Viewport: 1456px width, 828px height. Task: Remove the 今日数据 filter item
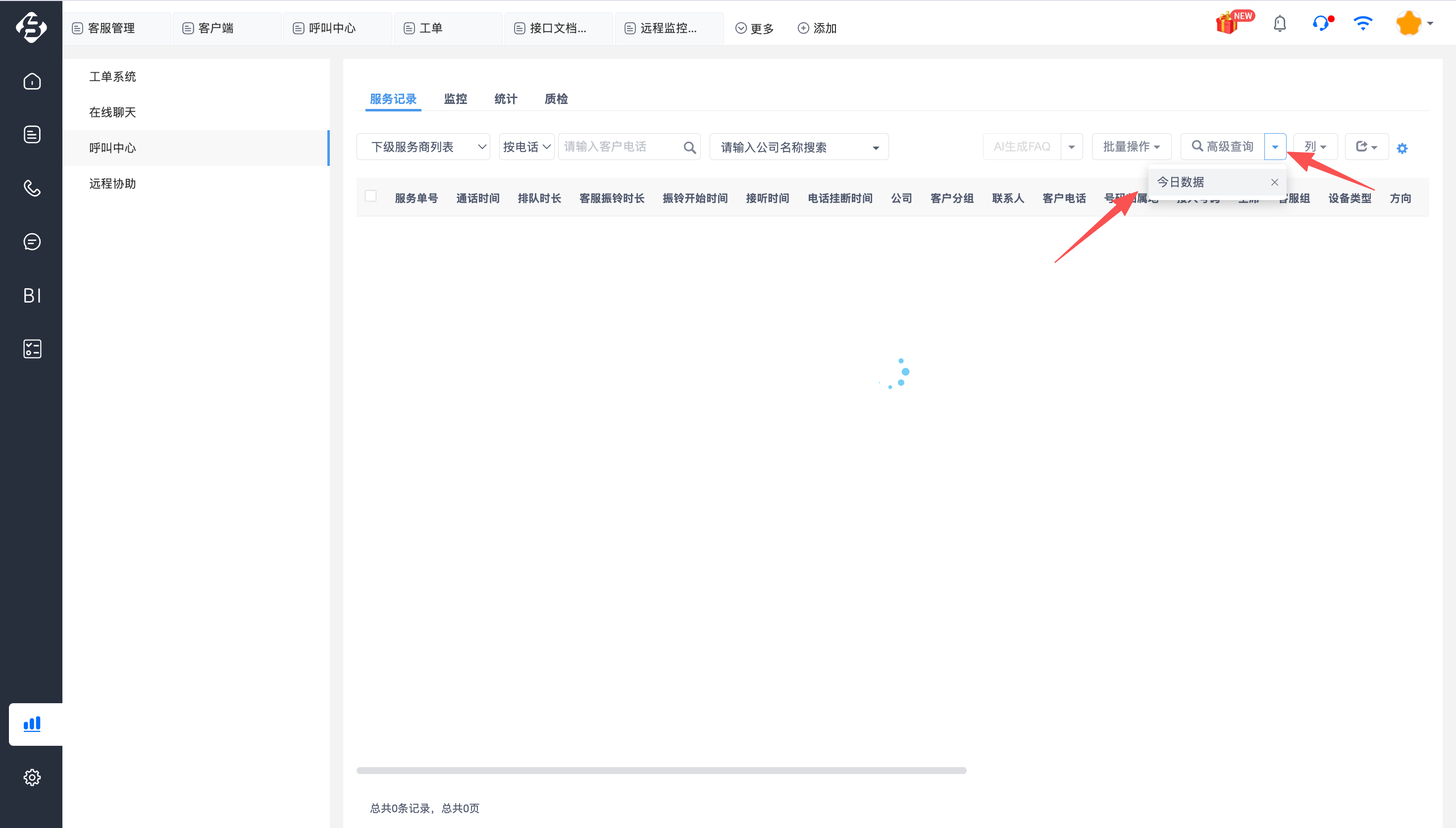[1274, 182]
